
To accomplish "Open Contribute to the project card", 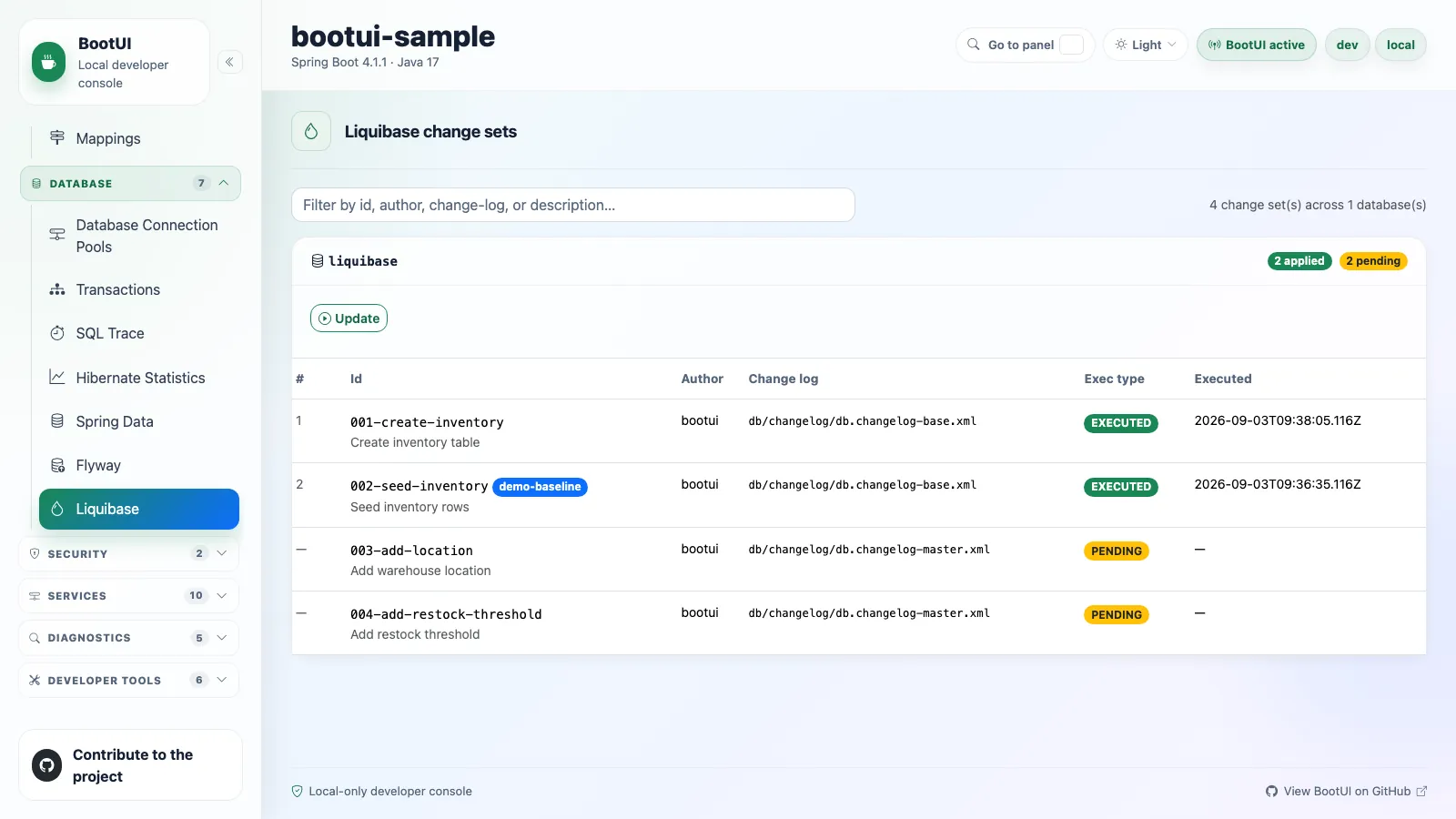I will click(x=130, y=765).
